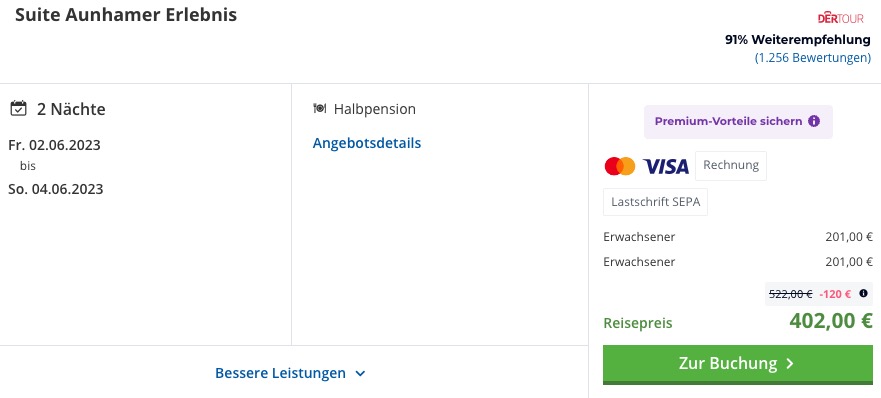The width and height of the screenshot is (881, 398).
Task: Proceed with the Zur Buchung button
Action: coord(737,364)
